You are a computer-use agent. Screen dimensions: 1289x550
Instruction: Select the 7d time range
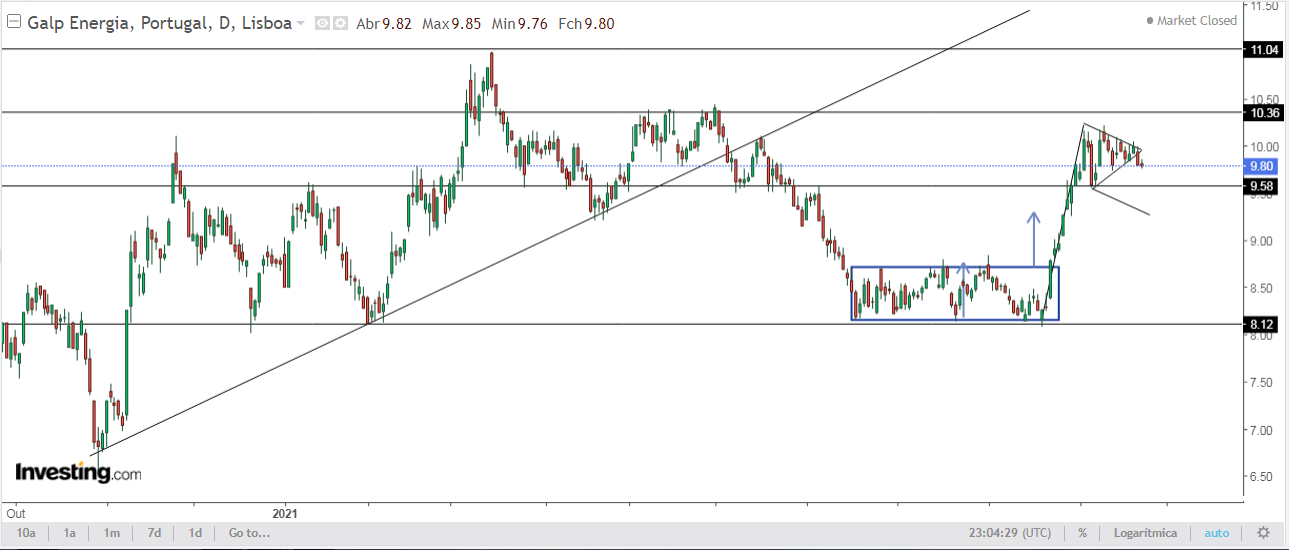(x=154, y=533)
